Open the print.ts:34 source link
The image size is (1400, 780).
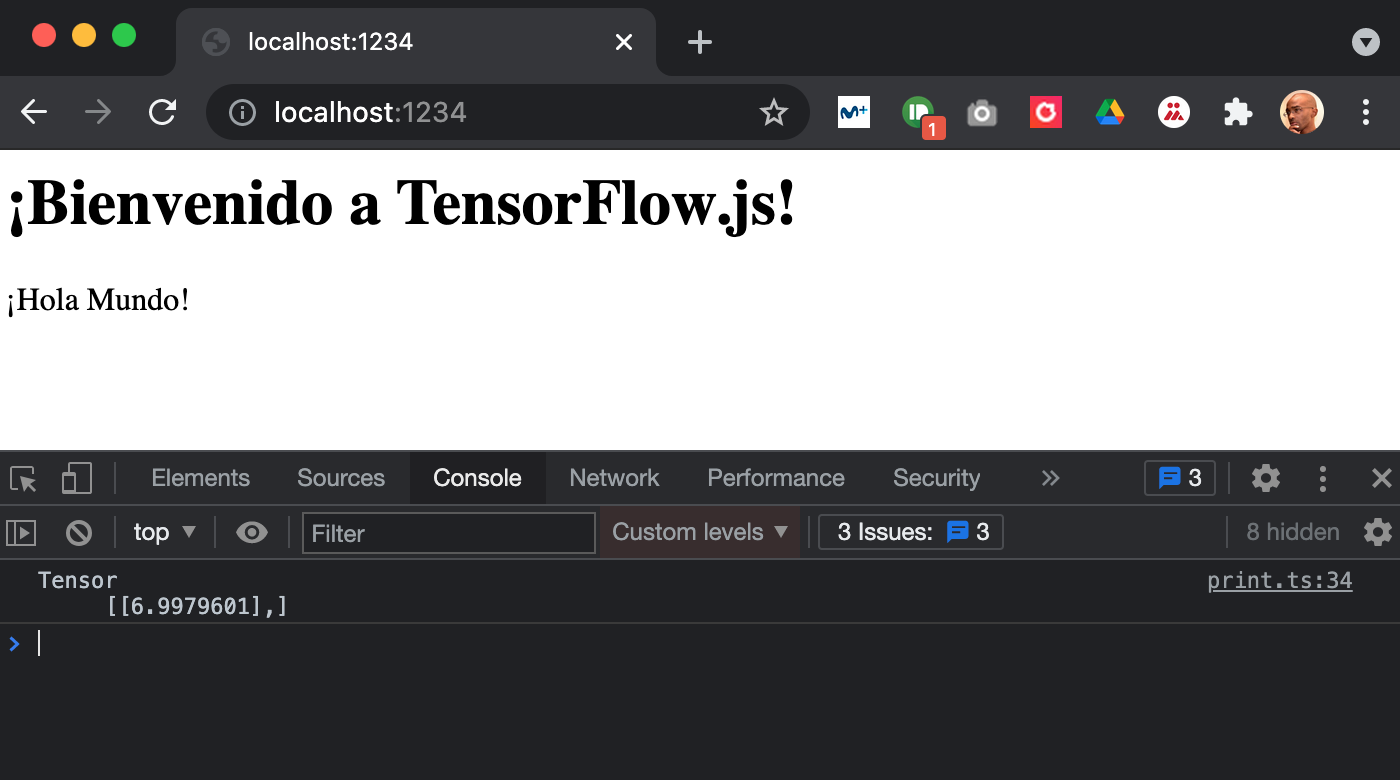(1280, 581)
